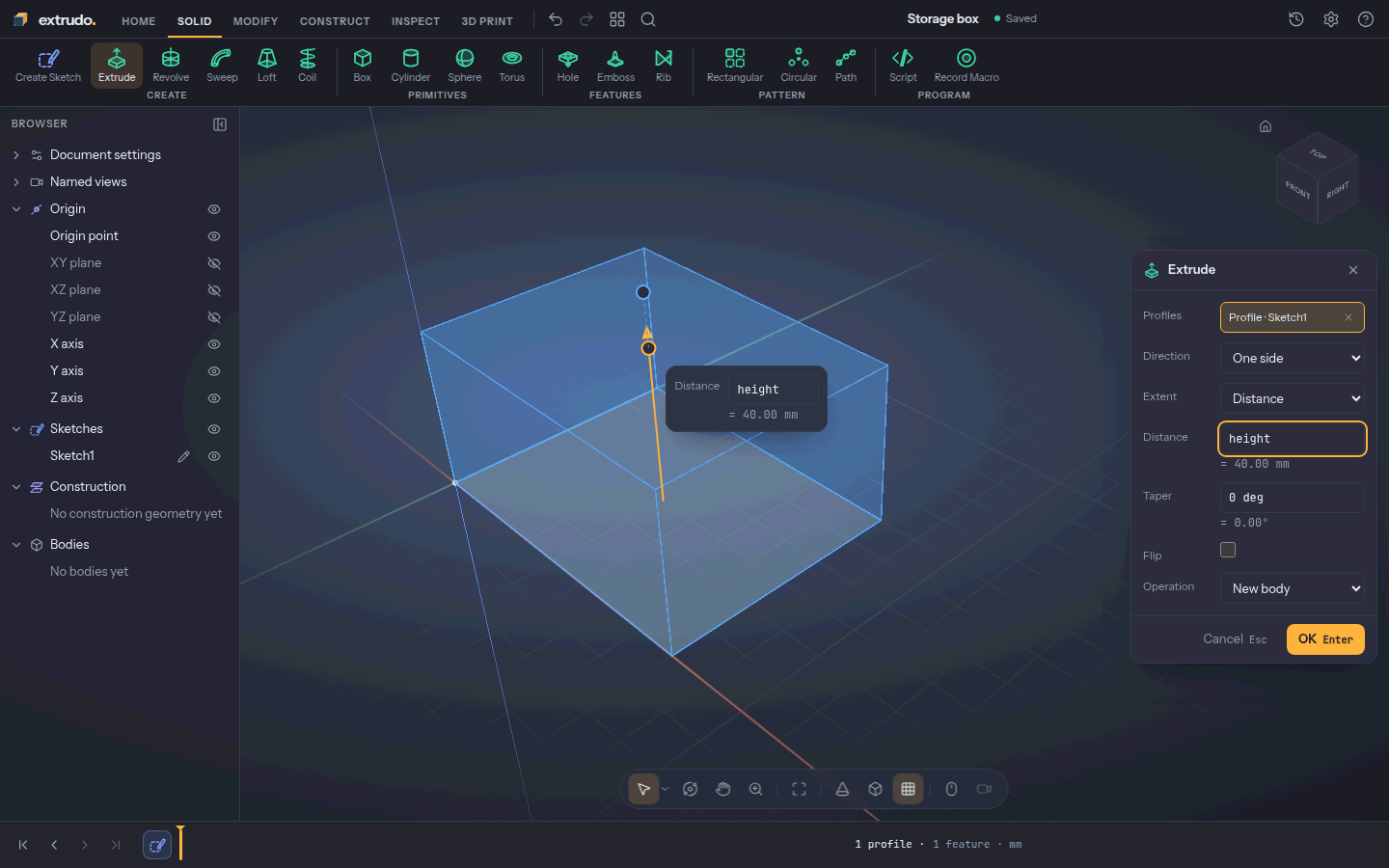The width and height of the screenshot is (1389, 868).
Task: Switch to the INSPECT tab
Action: click(x=416, y=20)
